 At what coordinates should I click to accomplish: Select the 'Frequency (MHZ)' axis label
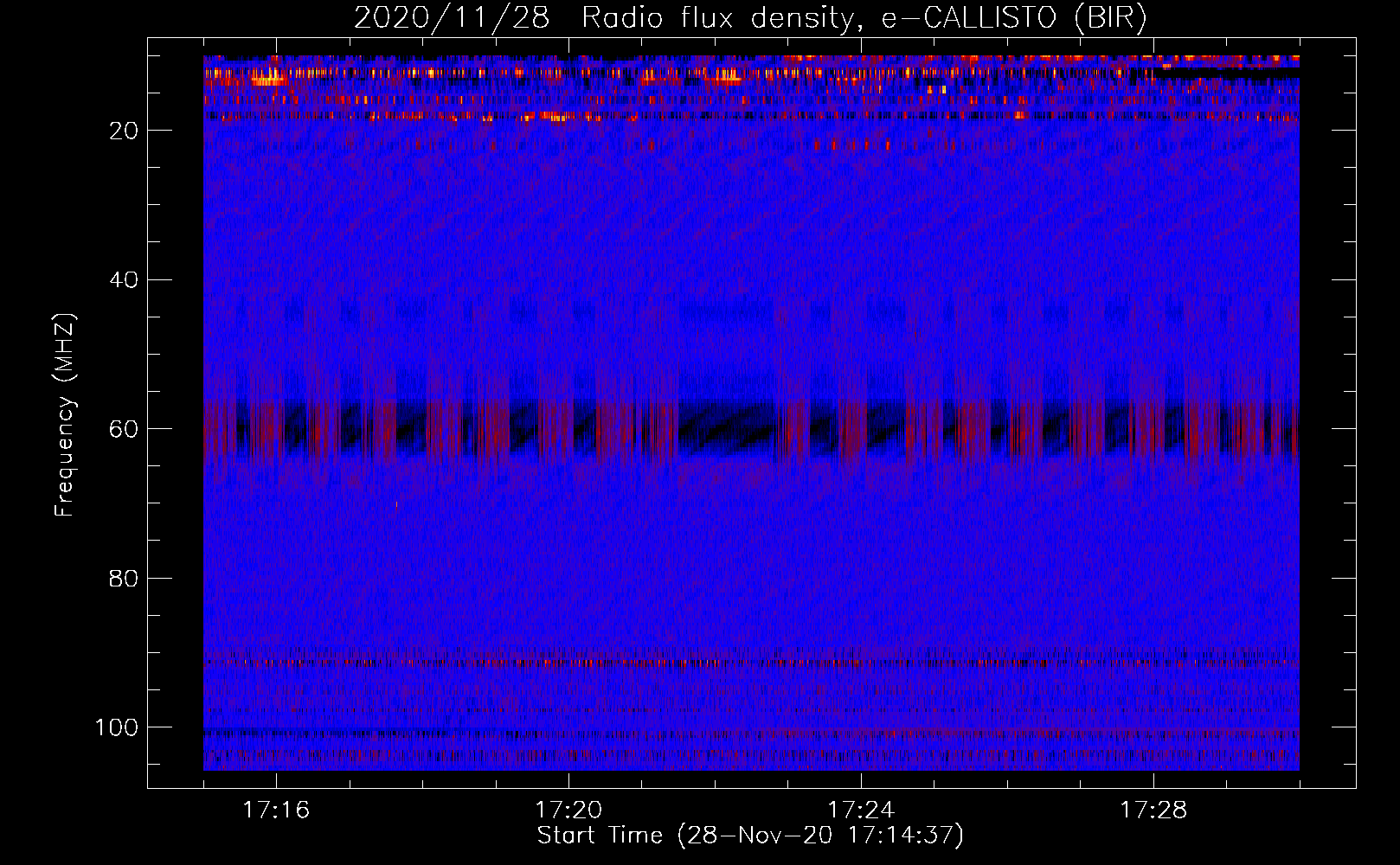click(65, 414)
